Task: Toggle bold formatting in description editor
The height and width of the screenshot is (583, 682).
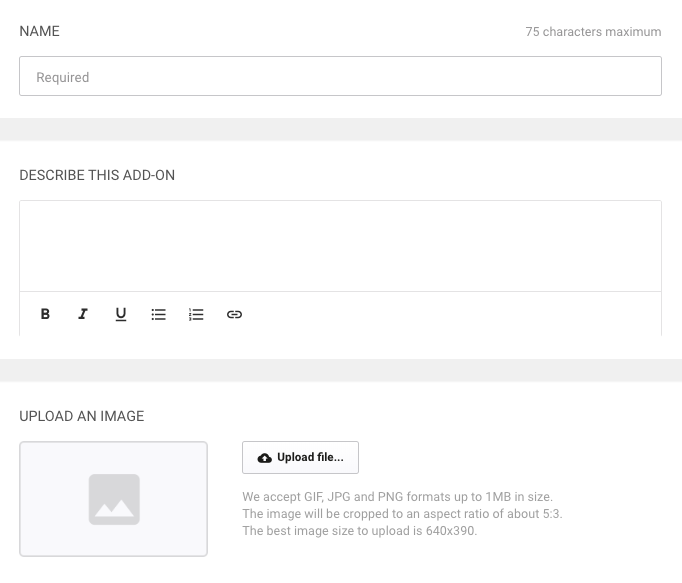Action: [x=45, y=314]
